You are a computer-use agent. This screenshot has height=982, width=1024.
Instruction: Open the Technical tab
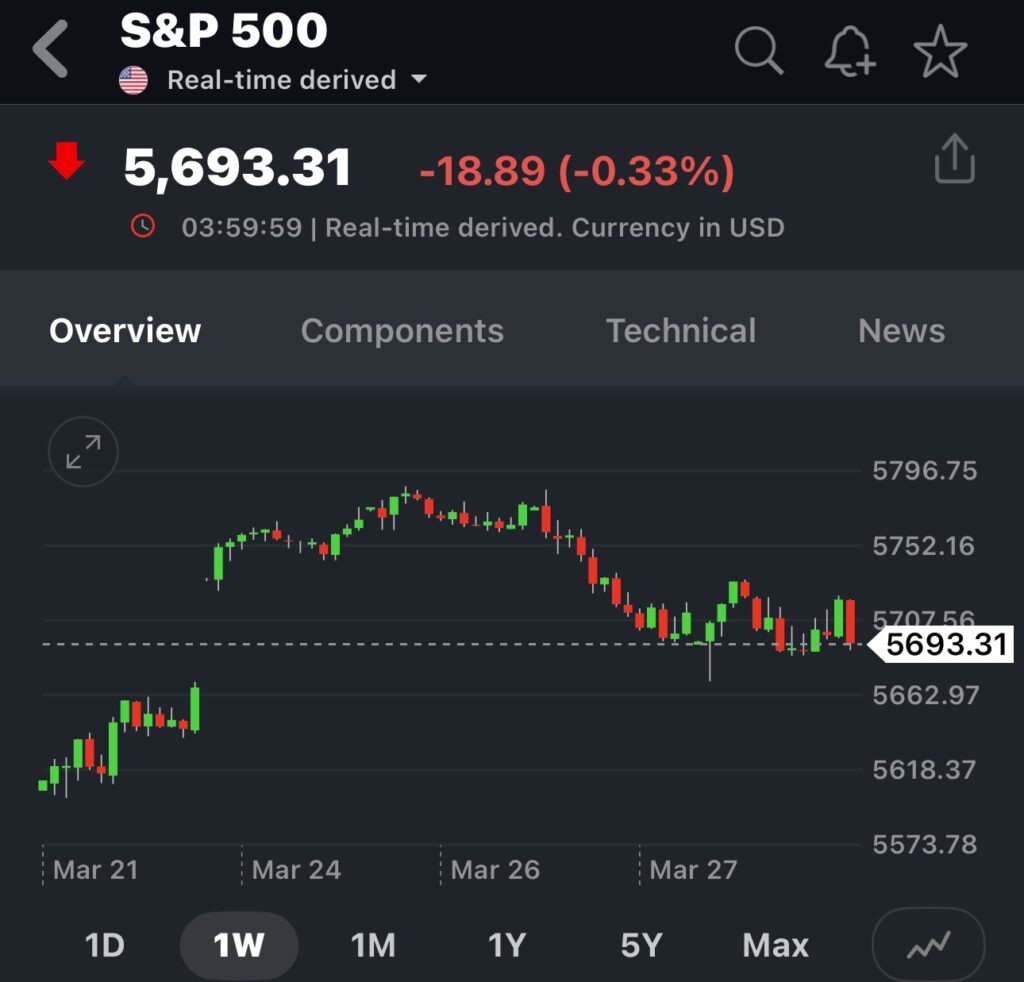[x=681, y=331]
